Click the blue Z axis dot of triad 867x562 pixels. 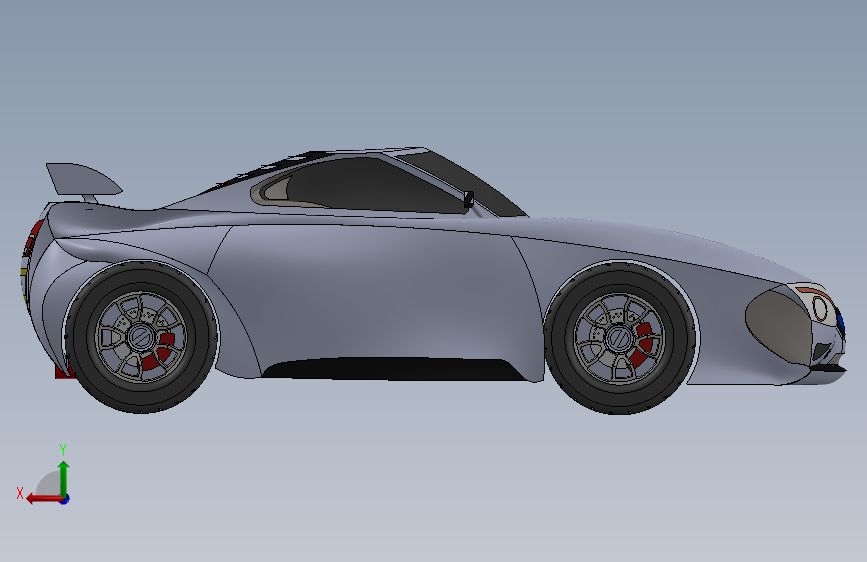65,500
